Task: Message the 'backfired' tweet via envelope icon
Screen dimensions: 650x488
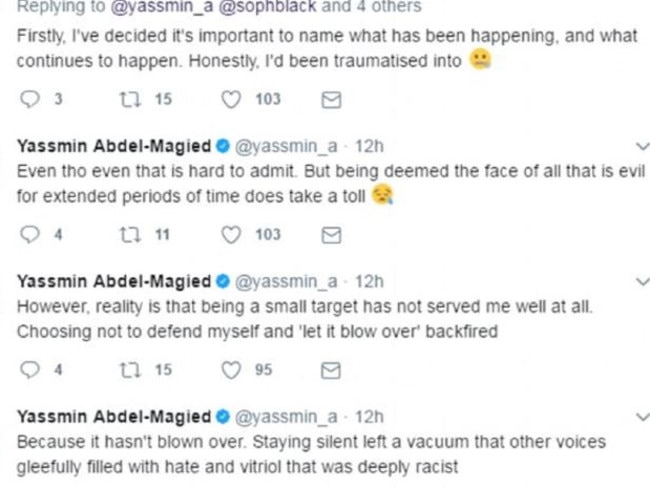Action: point(331,370)
